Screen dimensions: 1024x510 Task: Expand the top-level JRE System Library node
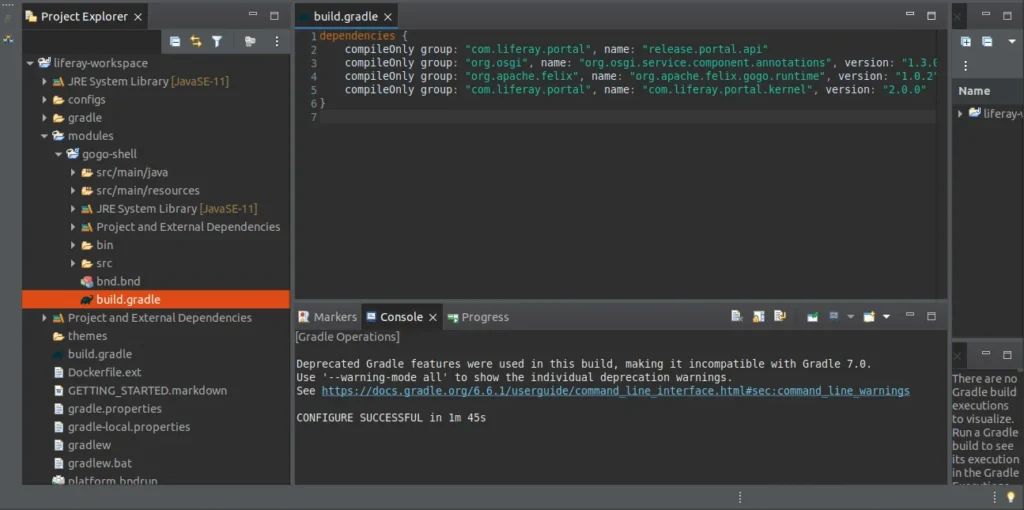pos(44,82)
